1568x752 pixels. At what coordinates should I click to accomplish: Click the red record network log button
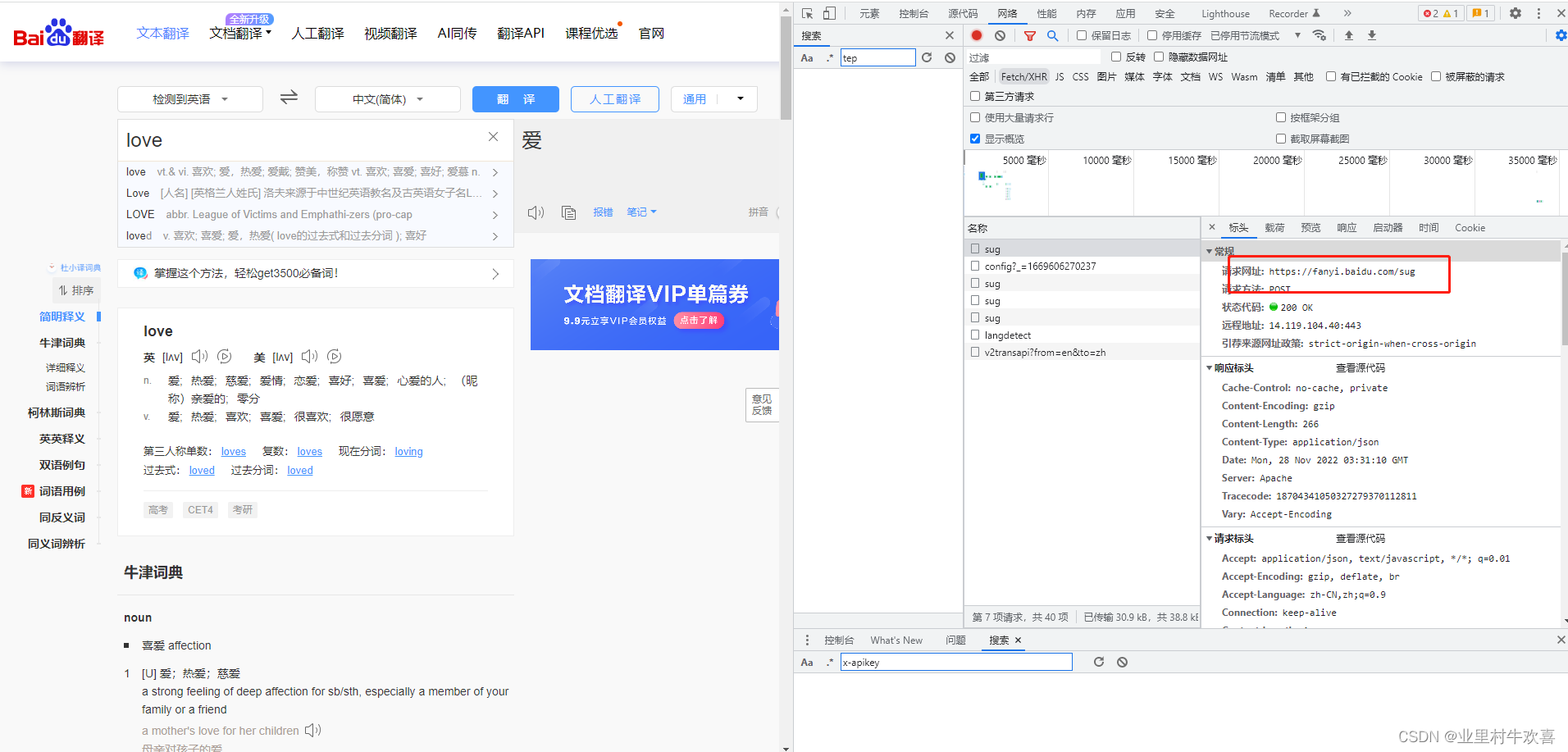(x=977, y=35)
